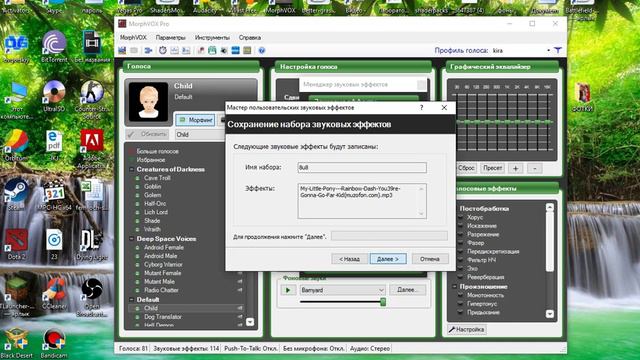Click the first blue icon in MorphVOX toolbar
Screen dimensions: 640x360
pos(122,51)
